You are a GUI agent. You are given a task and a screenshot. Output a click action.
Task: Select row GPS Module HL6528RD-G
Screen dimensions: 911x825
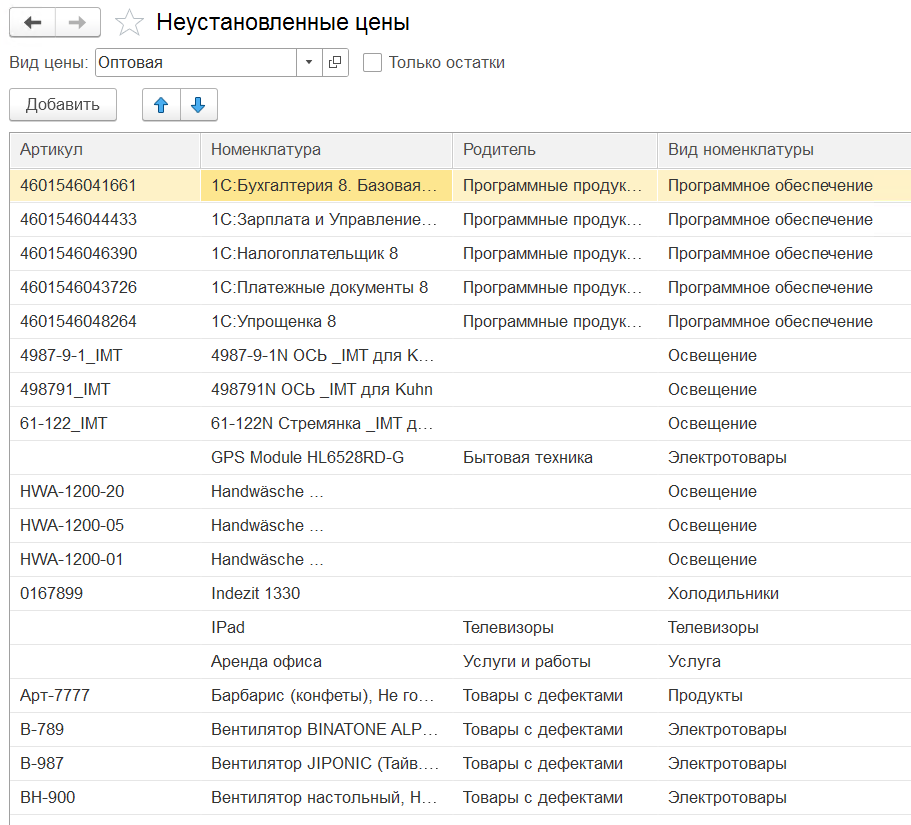pyautogui.click(x=326, y=457)
